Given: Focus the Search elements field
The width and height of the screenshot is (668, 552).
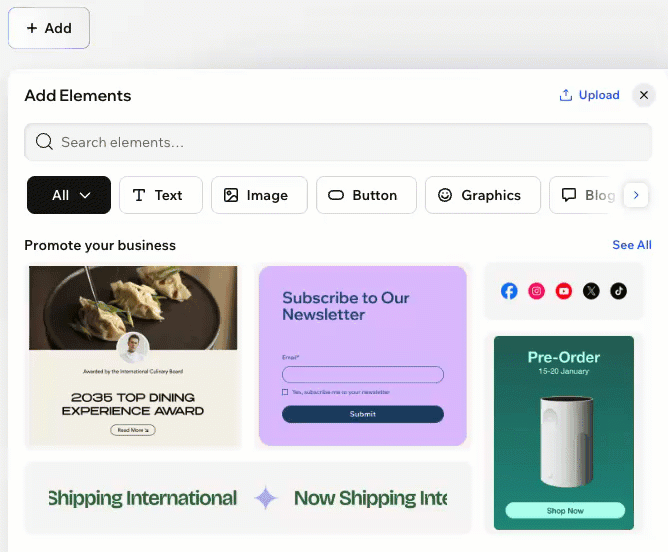Looking at the screenshot, I should (338, 142).
